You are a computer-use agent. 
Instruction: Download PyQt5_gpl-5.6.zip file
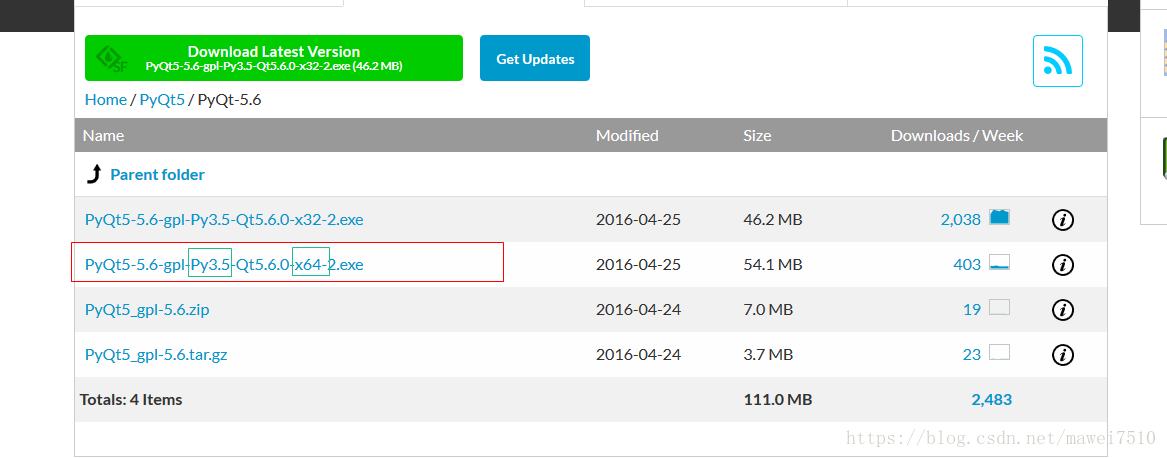(x=147, y=310)
